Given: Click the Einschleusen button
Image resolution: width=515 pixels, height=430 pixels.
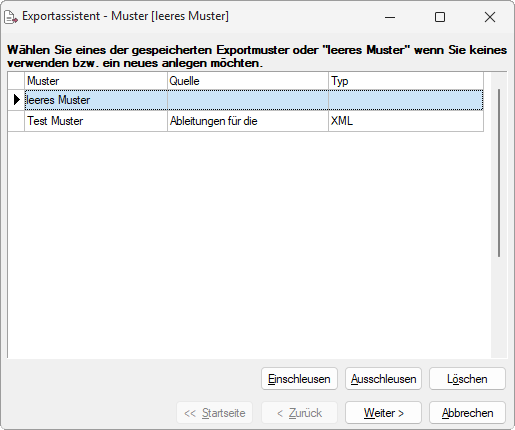Looking at the screenshot, I should (x=299, y=379).
